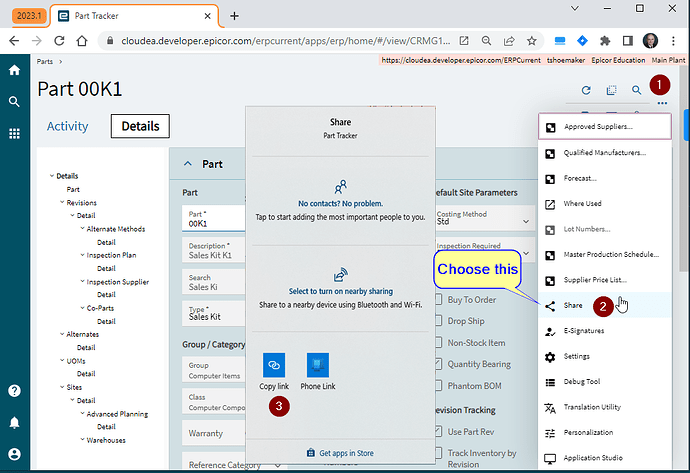Open the Inspection Required dropdown arrow
Image resolution: width=690 pixels, height=473 pixels.
(x=526, y=253)
